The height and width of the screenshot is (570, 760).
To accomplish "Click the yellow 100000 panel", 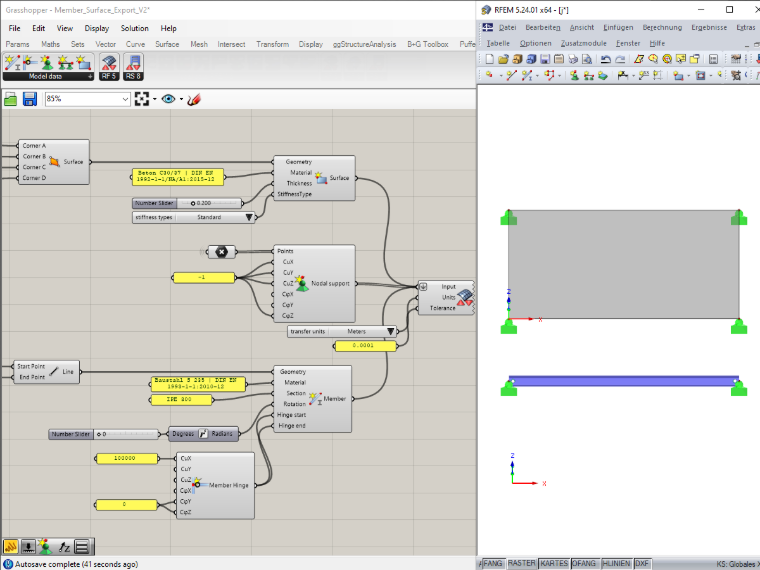I will coord(127,458).
